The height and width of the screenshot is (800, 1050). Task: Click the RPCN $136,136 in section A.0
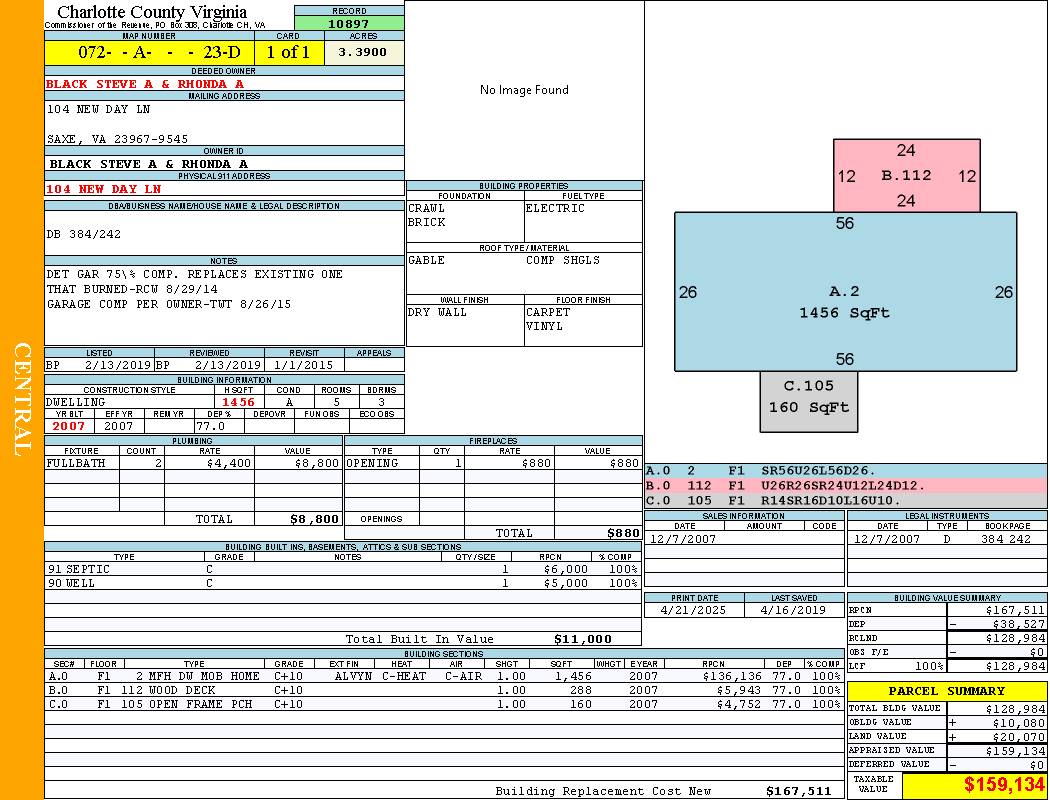(x=732, y=676)
